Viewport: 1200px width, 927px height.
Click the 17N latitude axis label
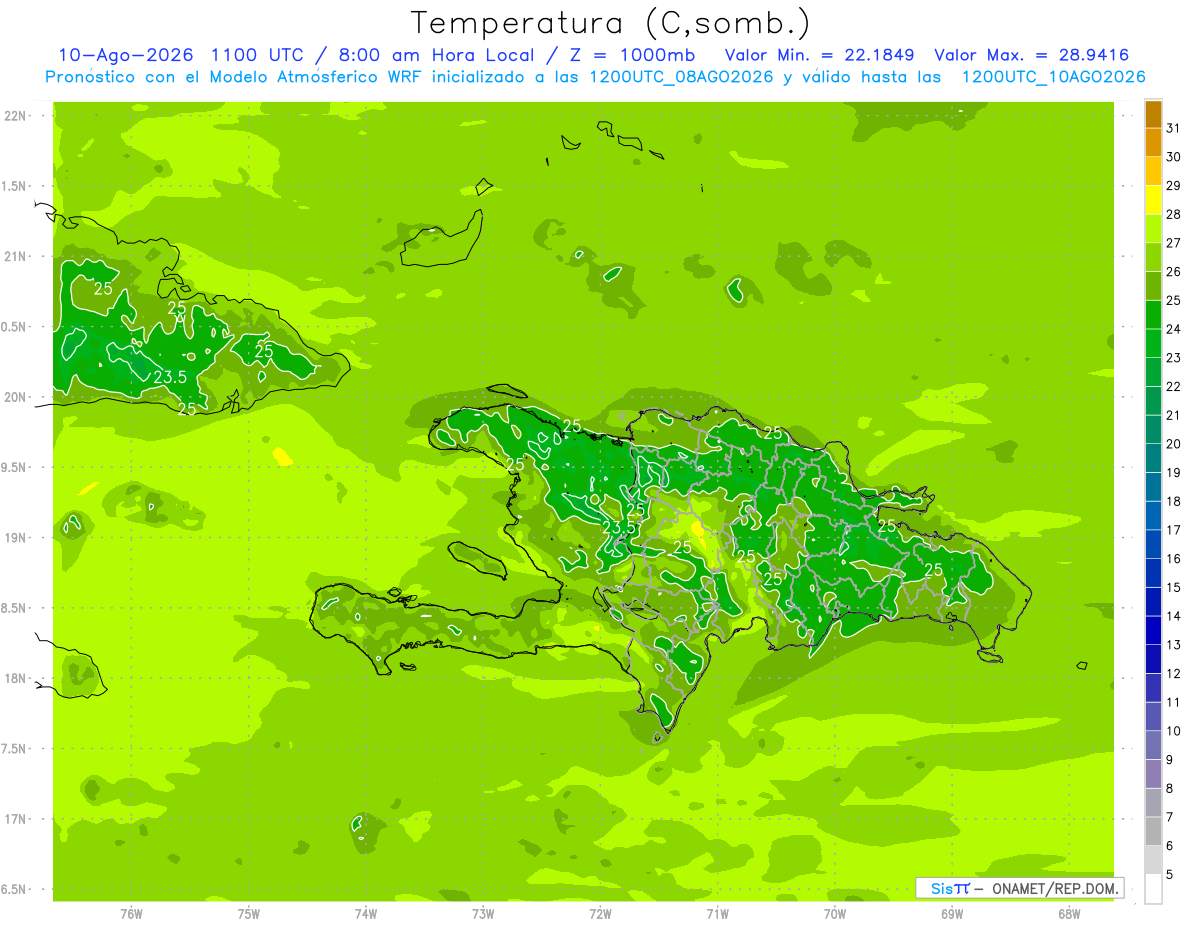(15, 819)
